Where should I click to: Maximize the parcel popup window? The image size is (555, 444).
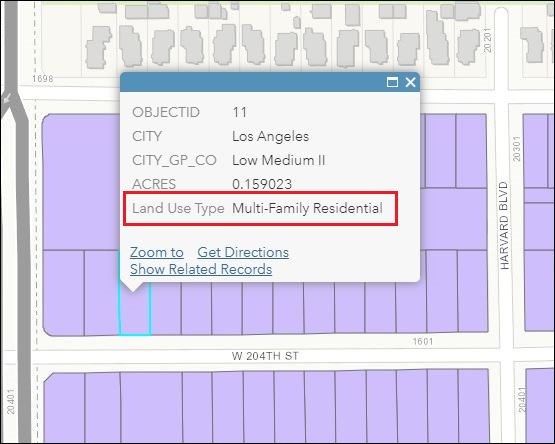[x=392, y=82]
